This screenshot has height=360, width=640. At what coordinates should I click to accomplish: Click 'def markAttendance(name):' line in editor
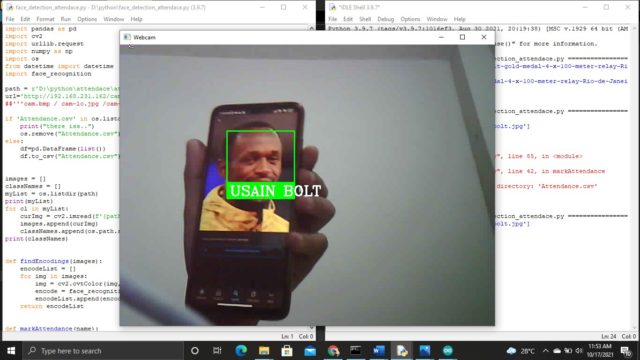52,329
